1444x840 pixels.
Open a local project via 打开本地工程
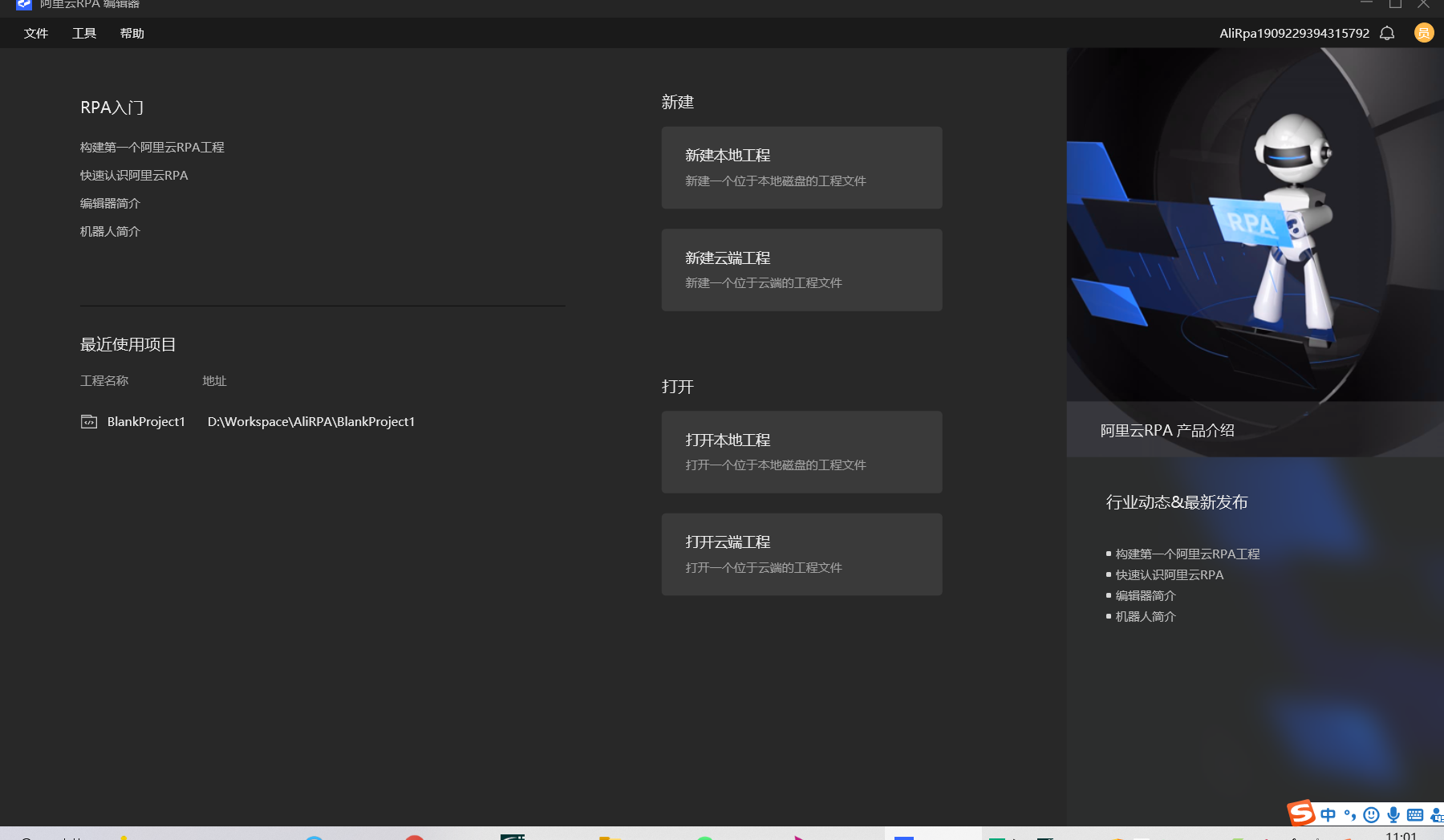tap(801, 452)
